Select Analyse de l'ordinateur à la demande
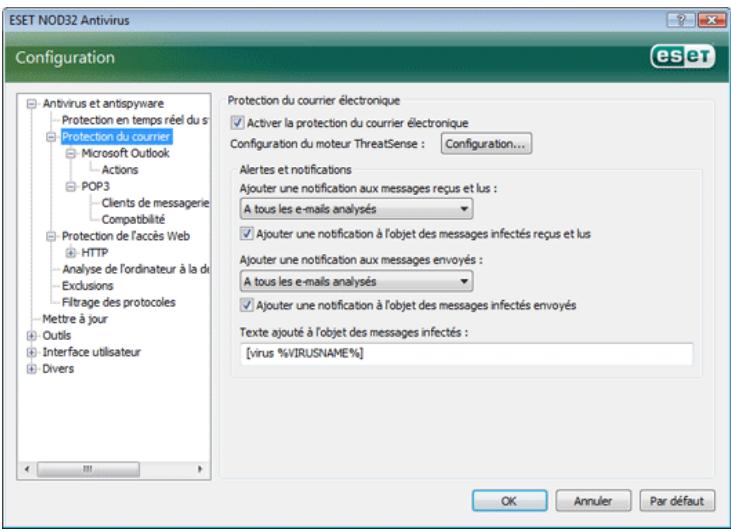731x531 pixels. (x=135, y=269)
